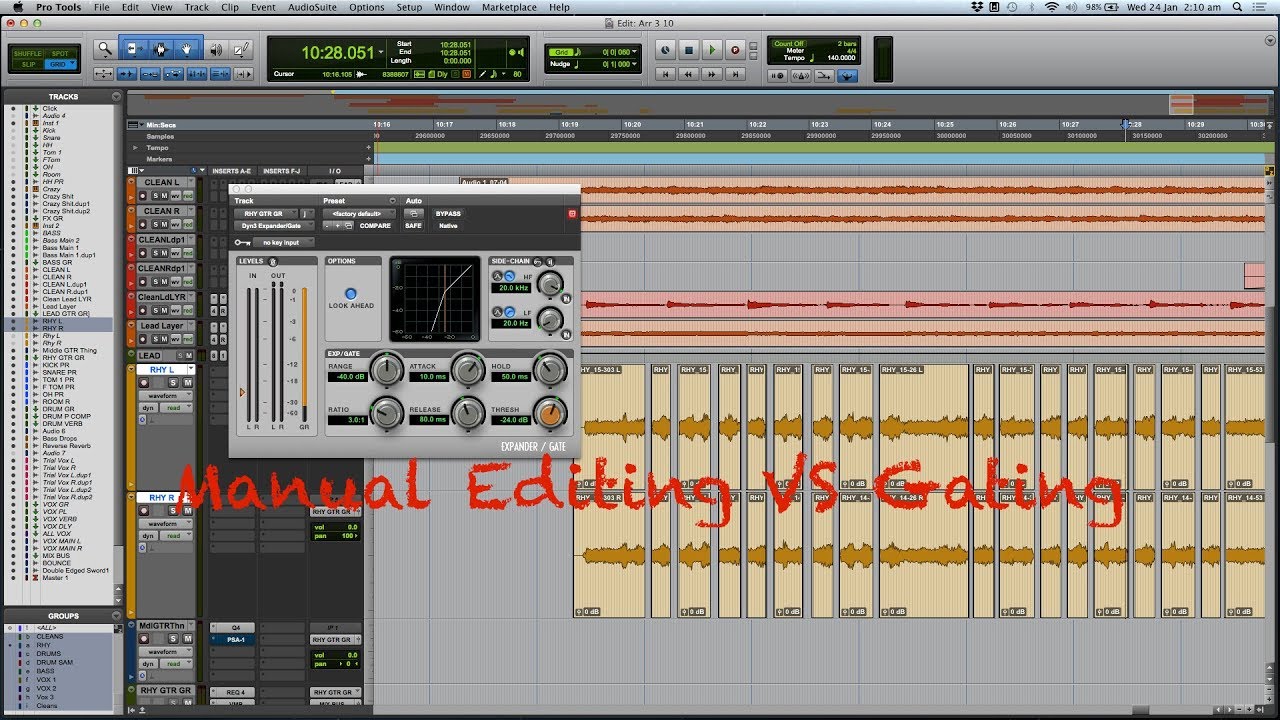This screenshot has height=720, width=1280.
Task: Click the next preset plus button
Action: click(x=337, y=226)
